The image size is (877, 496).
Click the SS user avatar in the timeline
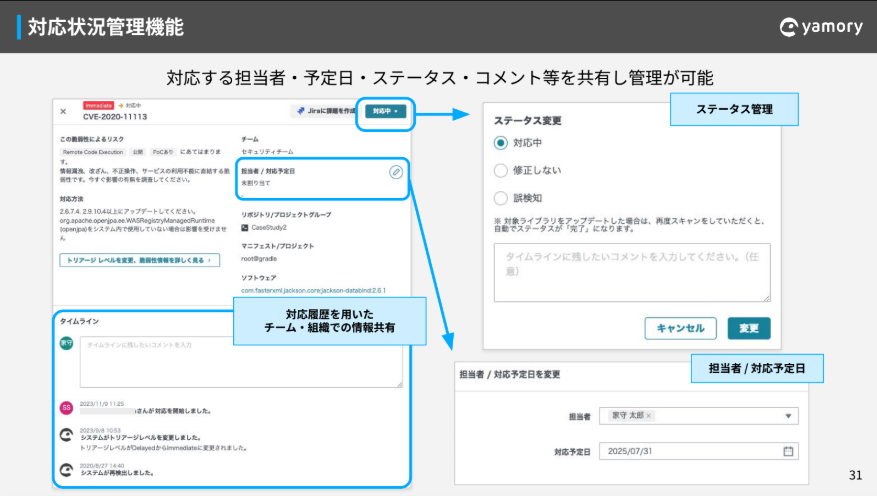66,407
